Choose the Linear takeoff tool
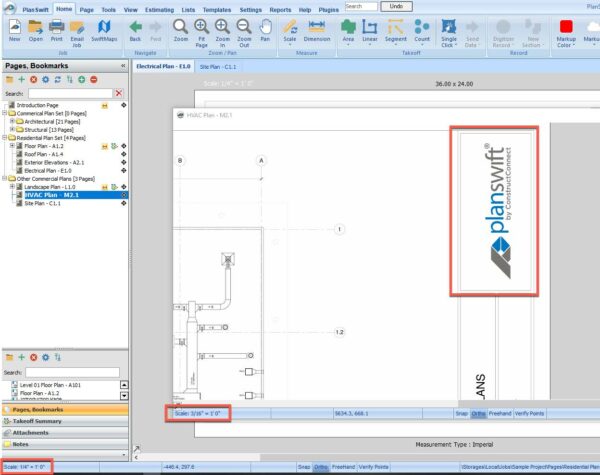 pos(370,31)
